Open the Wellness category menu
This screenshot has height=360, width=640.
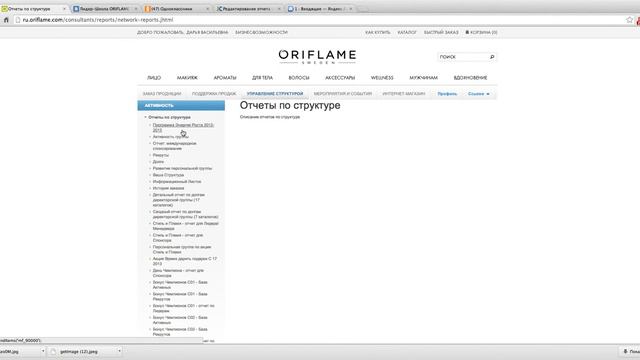point(382,78)
